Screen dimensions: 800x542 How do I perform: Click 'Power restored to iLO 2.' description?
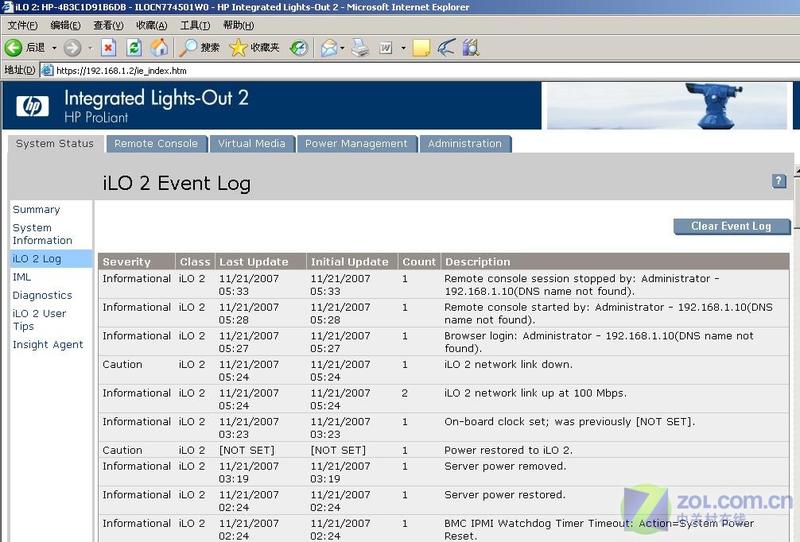508,450
